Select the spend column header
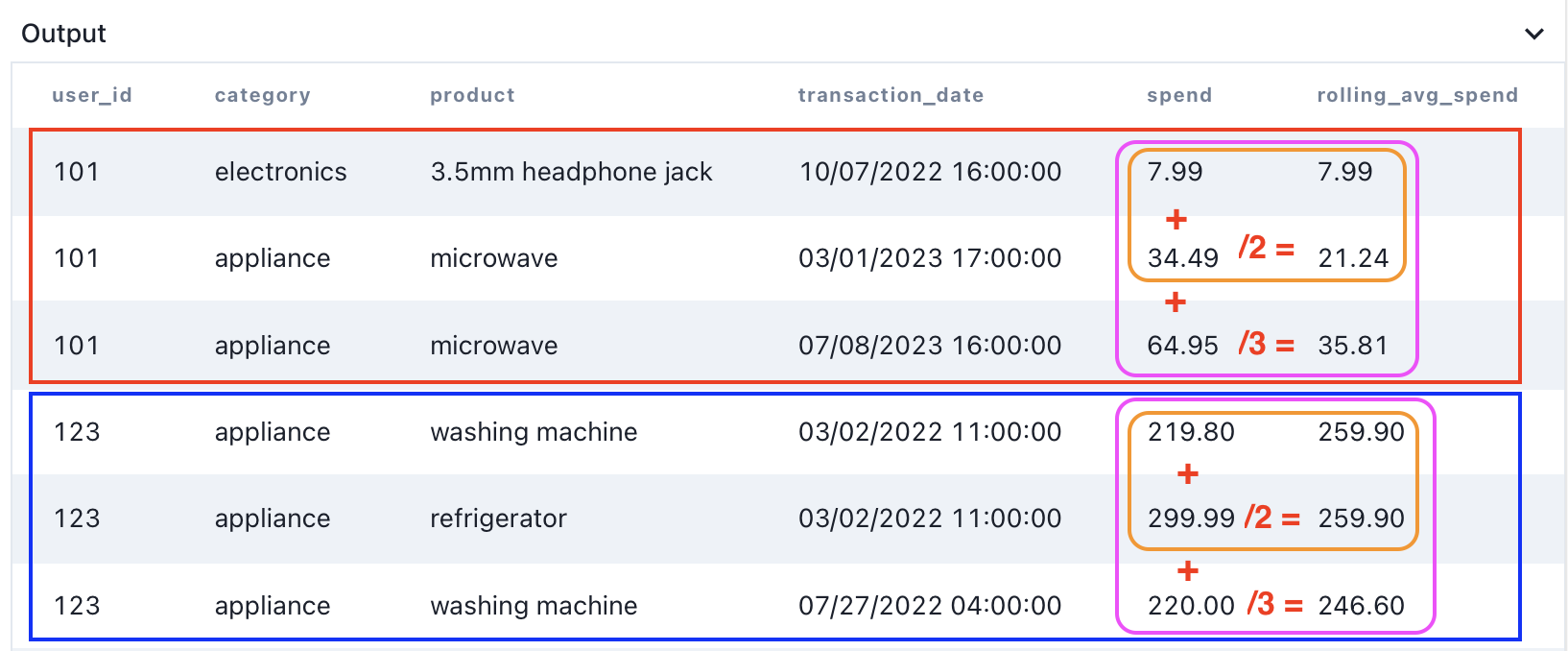 coord(1179,95)
